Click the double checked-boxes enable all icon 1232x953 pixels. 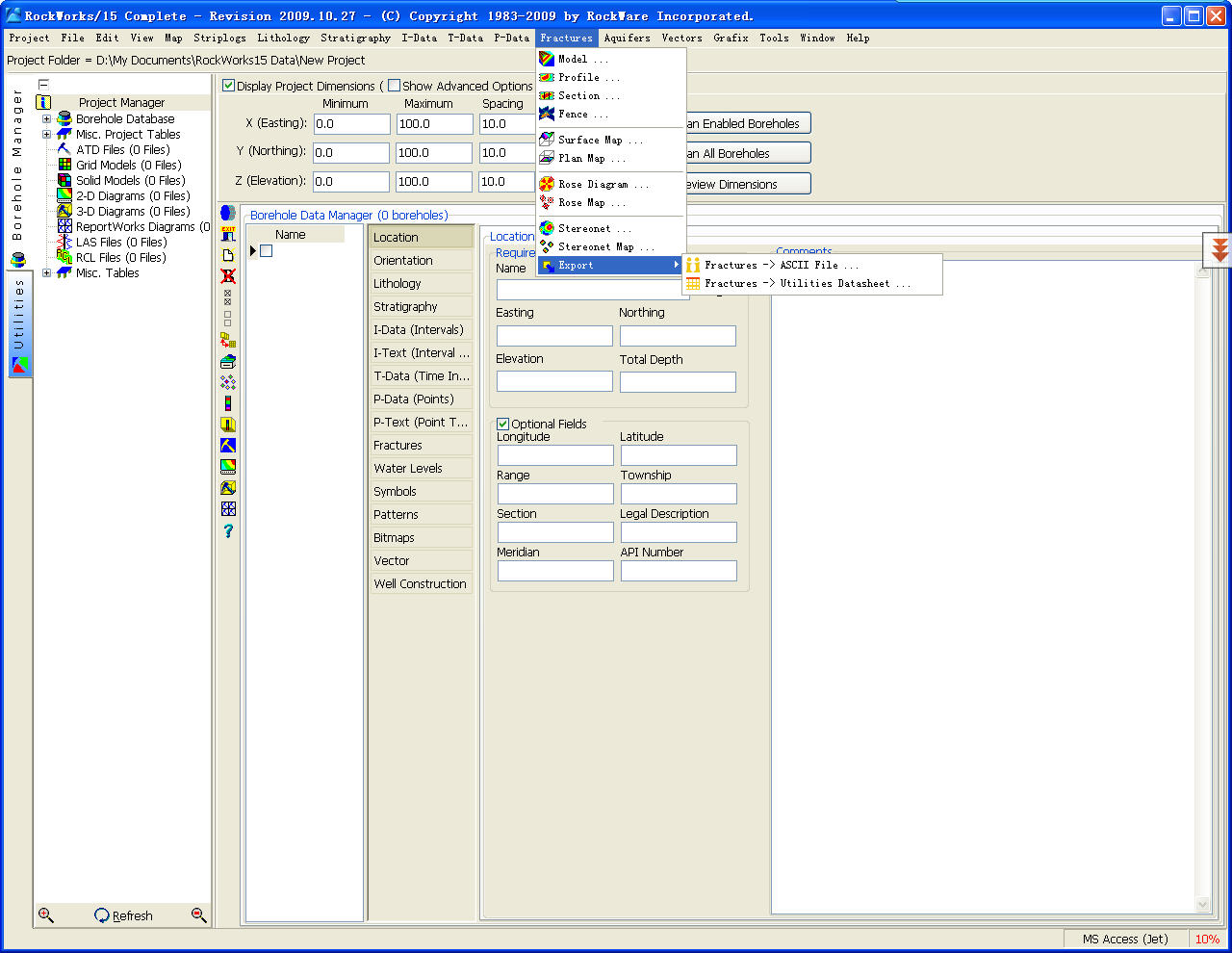[x=228, y=297]
